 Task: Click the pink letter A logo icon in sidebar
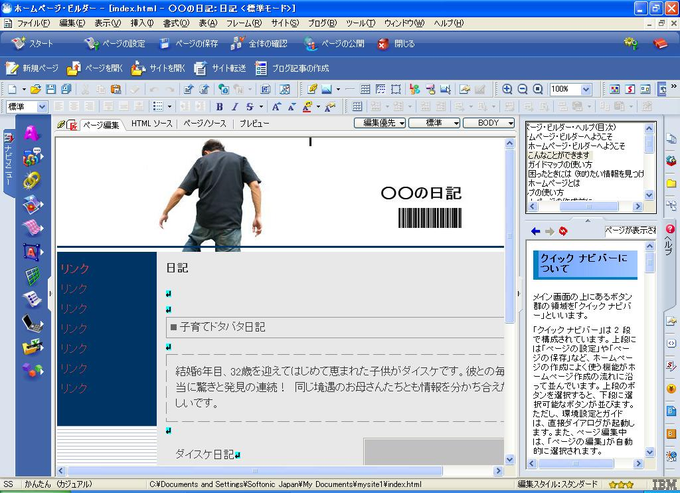pos(31,133)
